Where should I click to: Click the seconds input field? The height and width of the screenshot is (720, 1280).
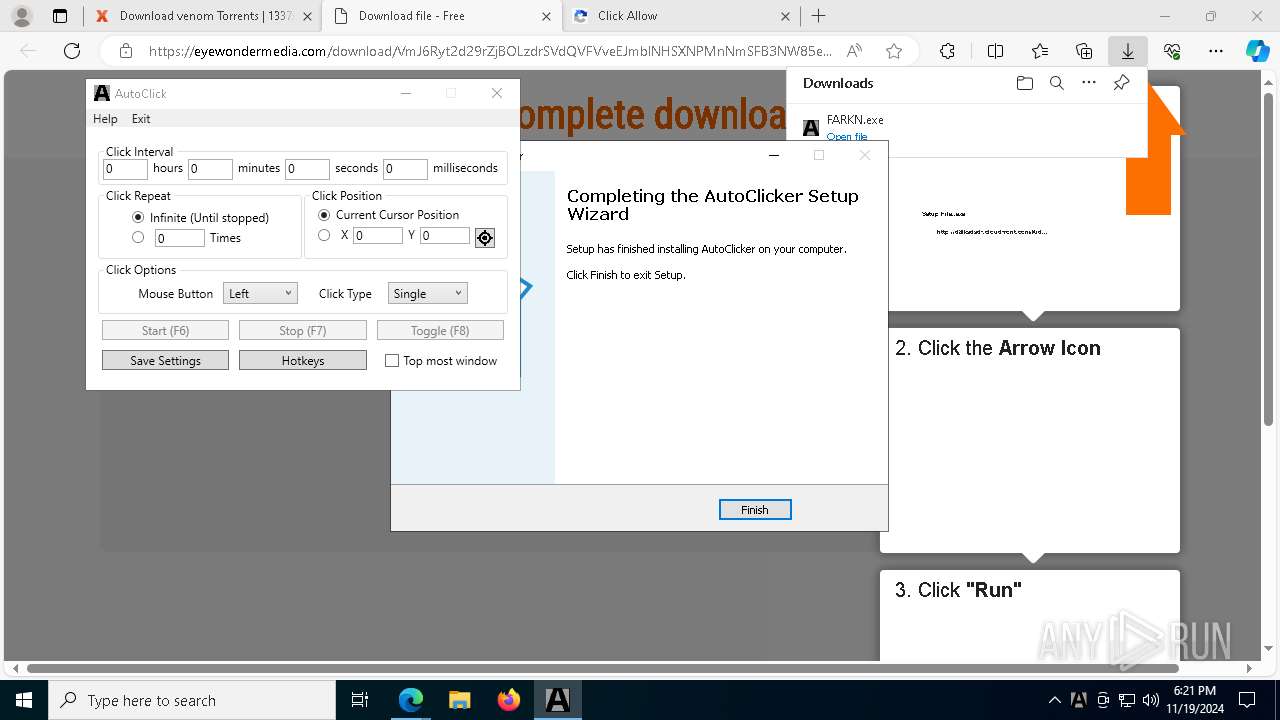pyautogui.click(x=307, y=169)
